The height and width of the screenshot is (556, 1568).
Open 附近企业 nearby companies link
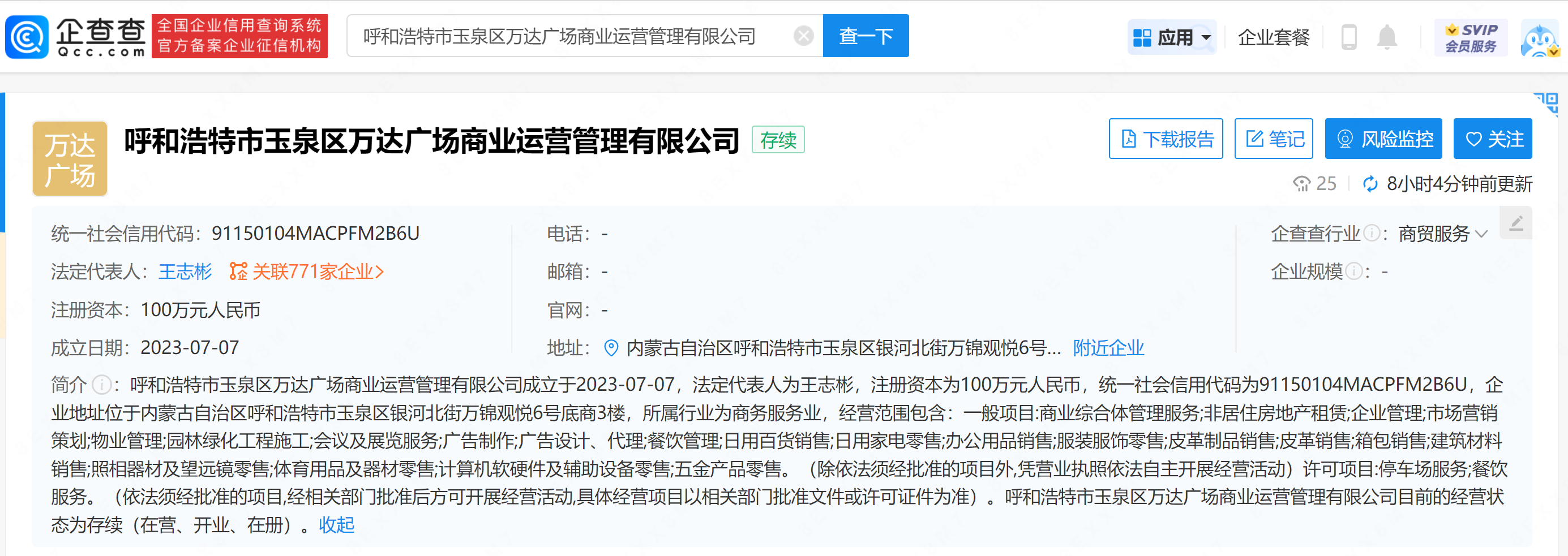coord(1108,348)
